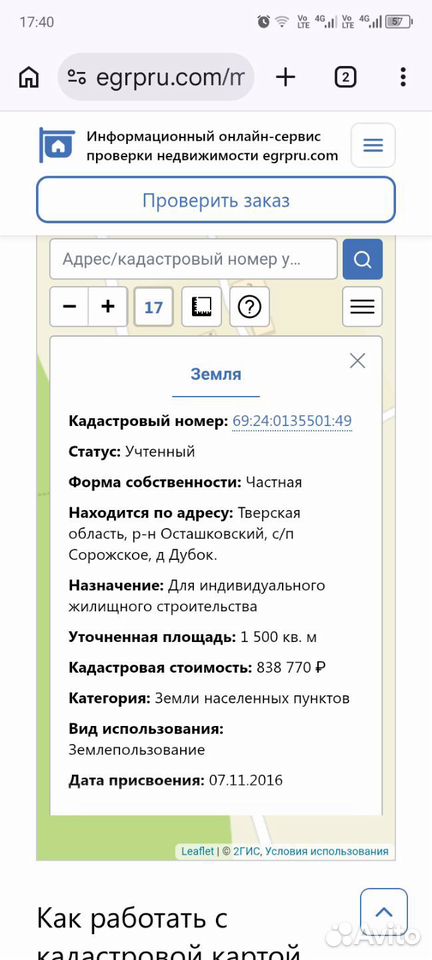Image resolution: width=432 pixels, height=960 pixels.
Task: Close the Земля info popup
Action: [357, 361]
